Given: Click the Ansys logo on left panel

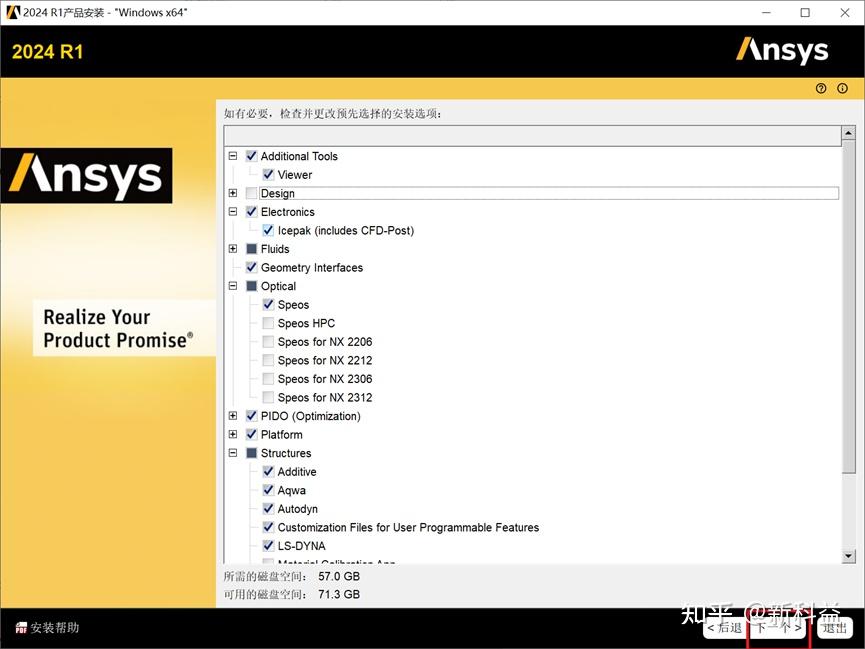Looking at the screenshot, I should click(87, 176).
